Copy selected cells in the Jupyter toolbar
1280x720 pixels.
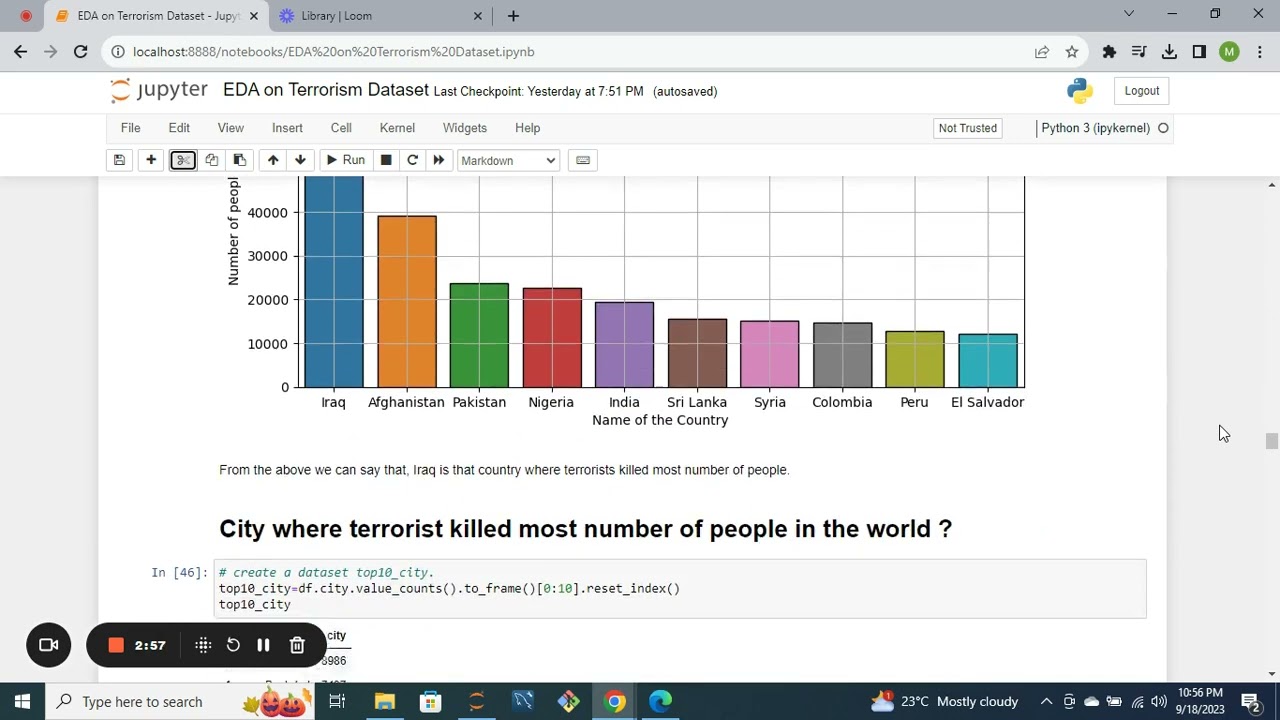[x=211, y=160]
